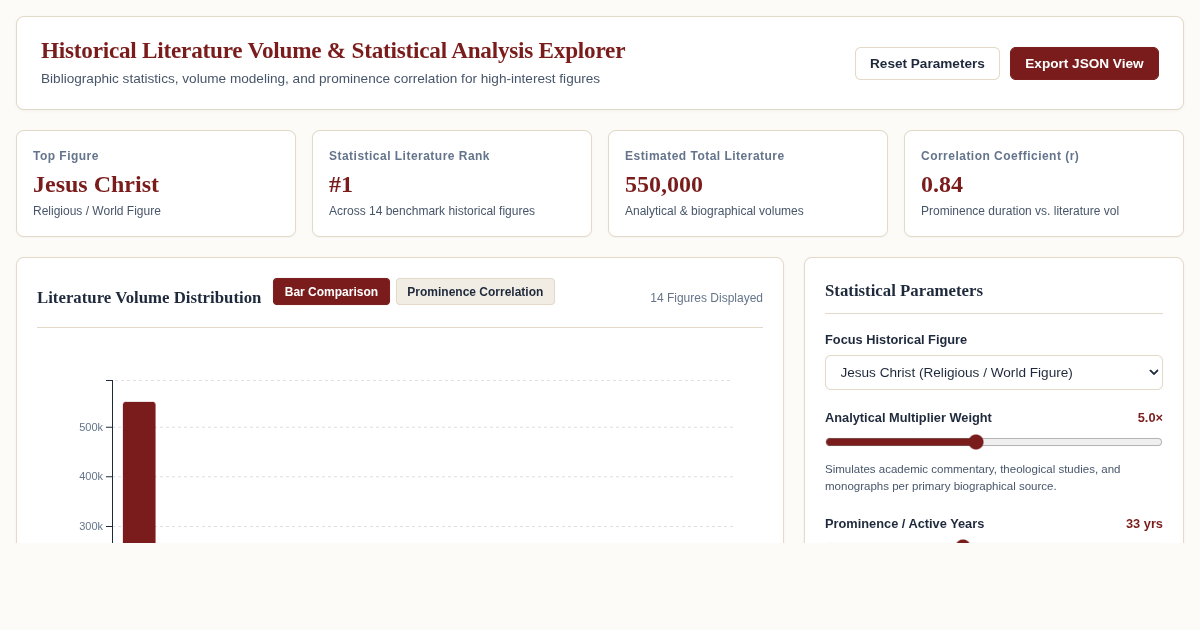Click the '14 Figures Displayed' label
This screenshot has width=1200, height=630.
pos(706,298)
